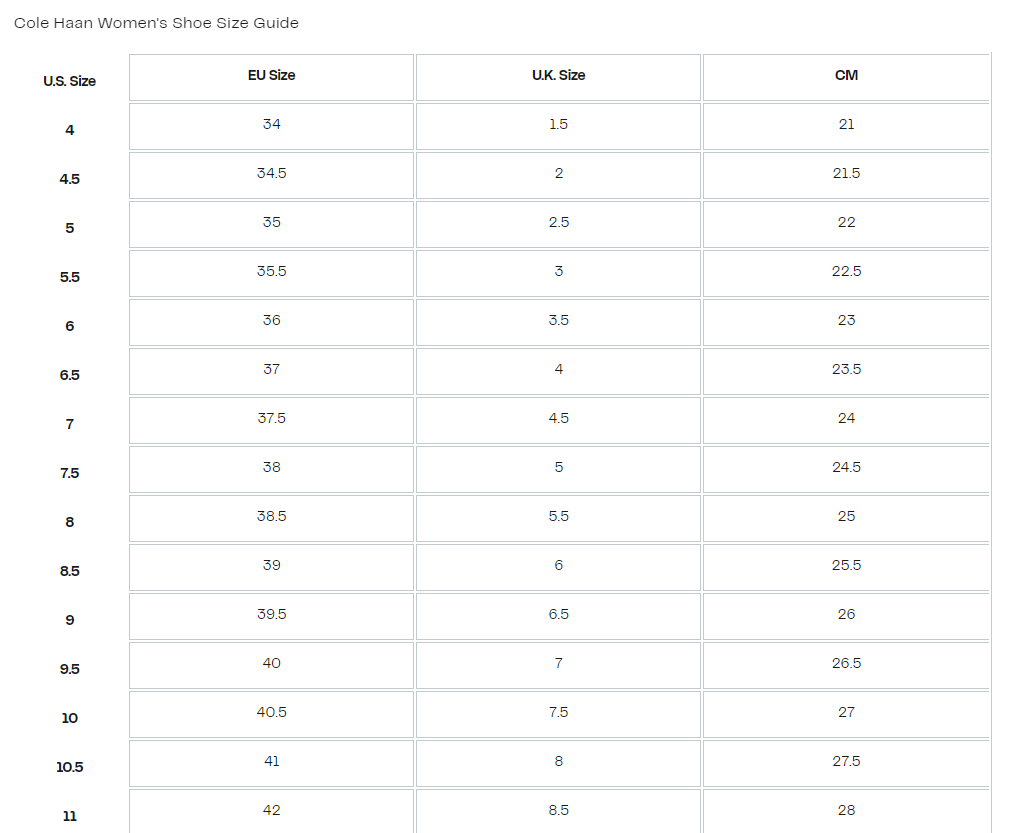Screen dimensions: 1013x833
Task: Select the CM column header
Action: [x=846, y=76]
